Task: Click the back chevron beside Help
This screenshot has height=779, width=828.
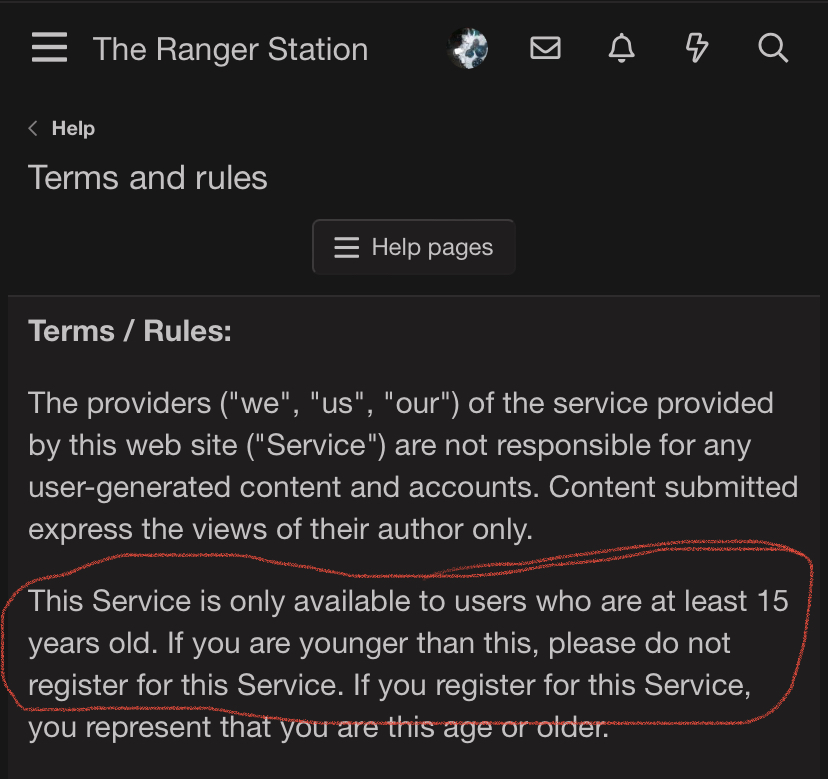Action: point(34,128)
